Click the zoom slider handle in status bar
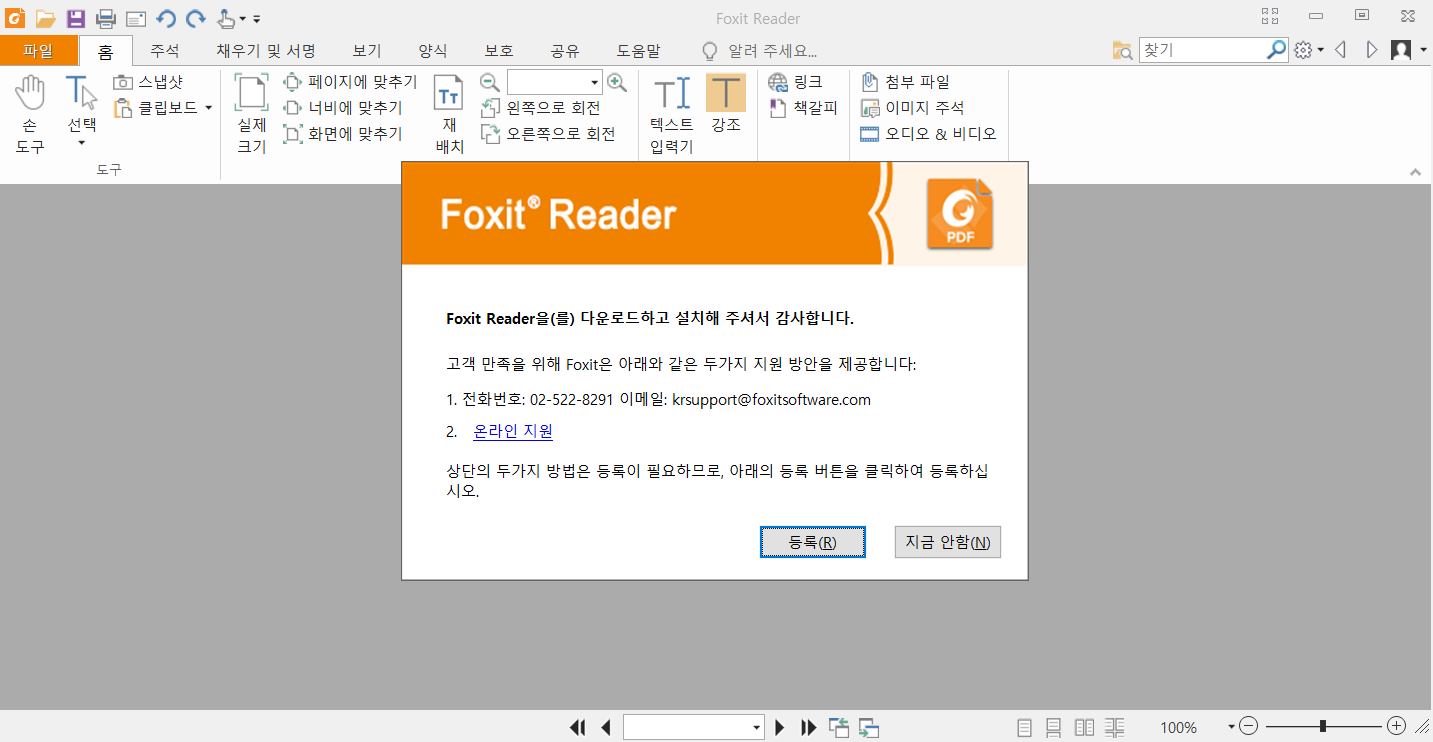The image size is (1433, 742). click(1323, 726)
